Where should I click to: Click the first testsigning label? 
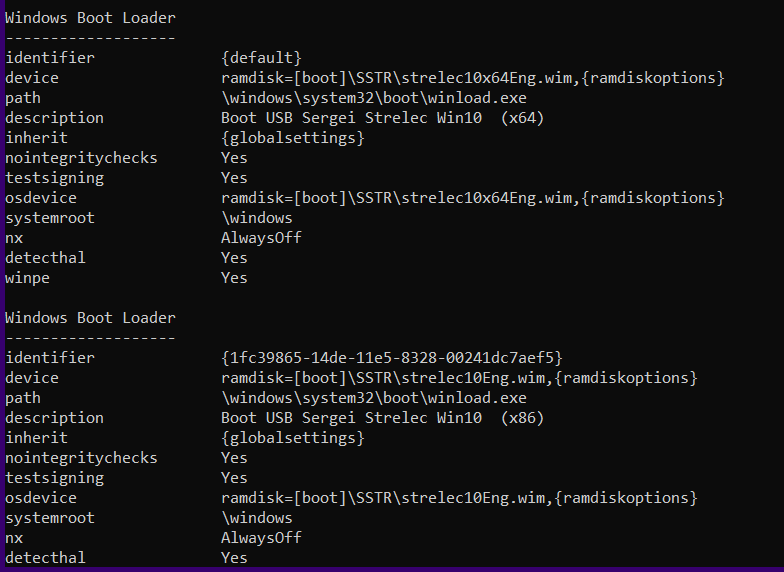click(x=54, y=178)
